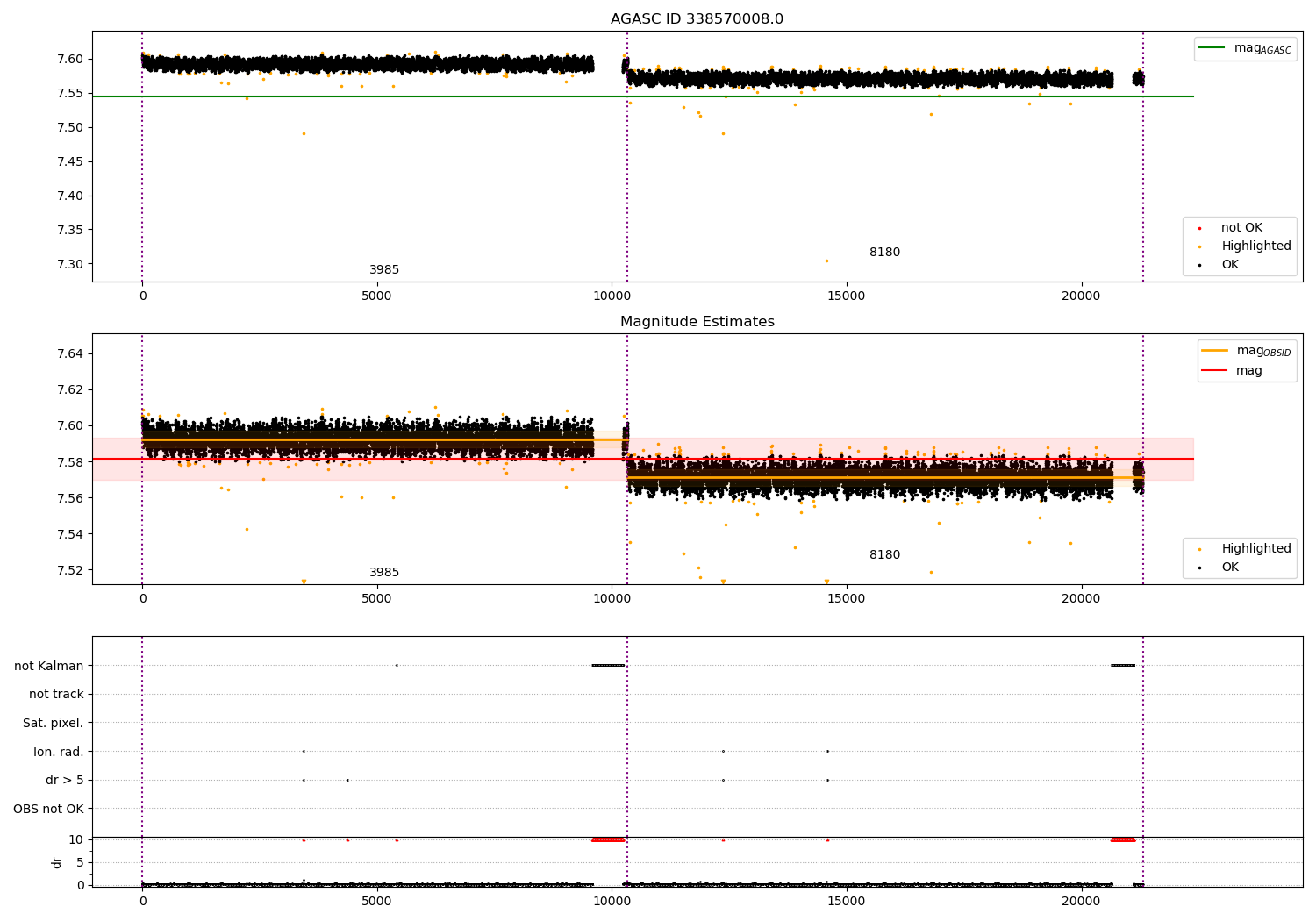1316x921 pixels.
Task: Click the '8180' annotation in the top plot
Action: point(884,253)
